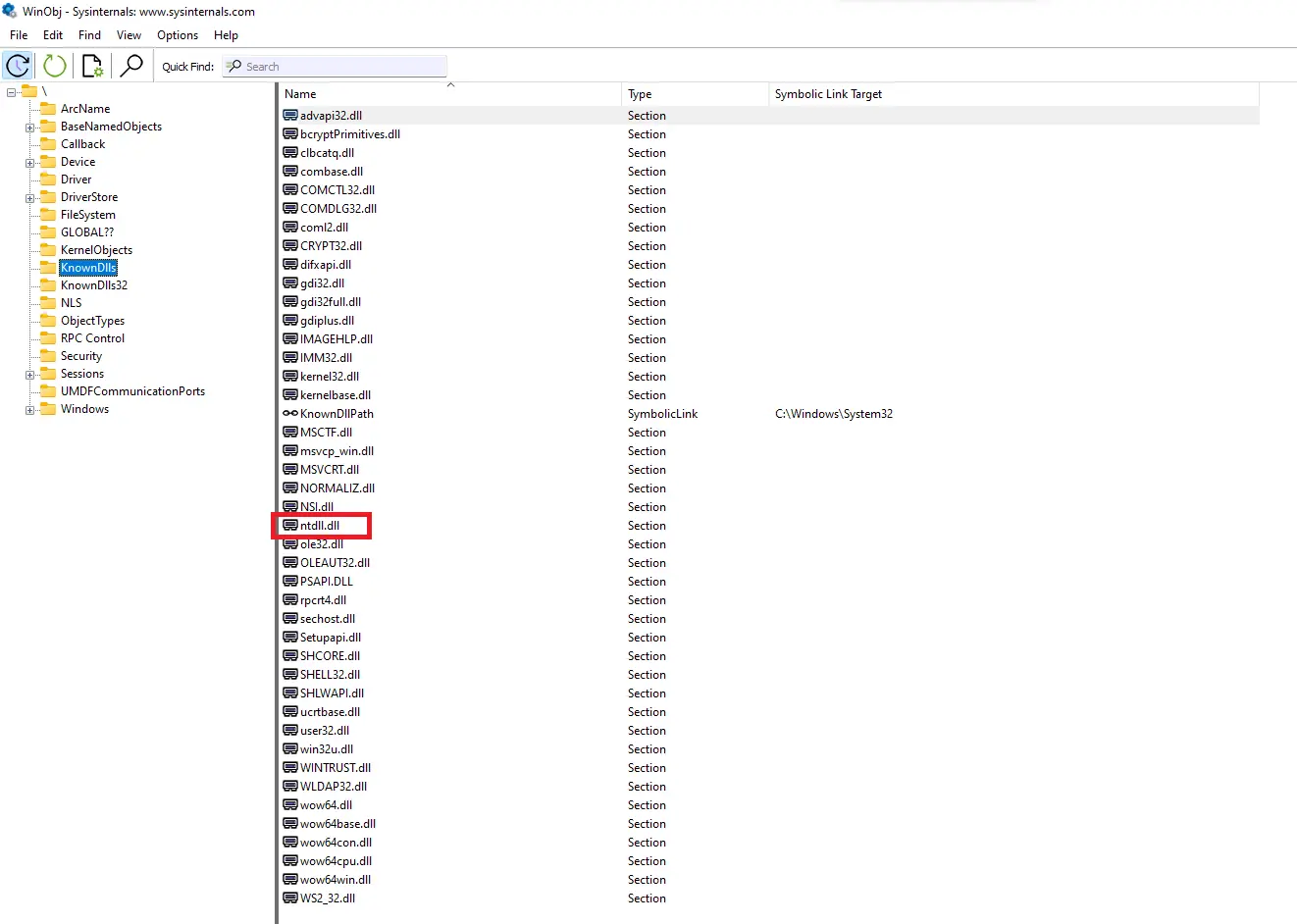Expand the Sessions tree node
Image resolution: width=1297 pixels, height=924 pixels.
click(29, 375)
